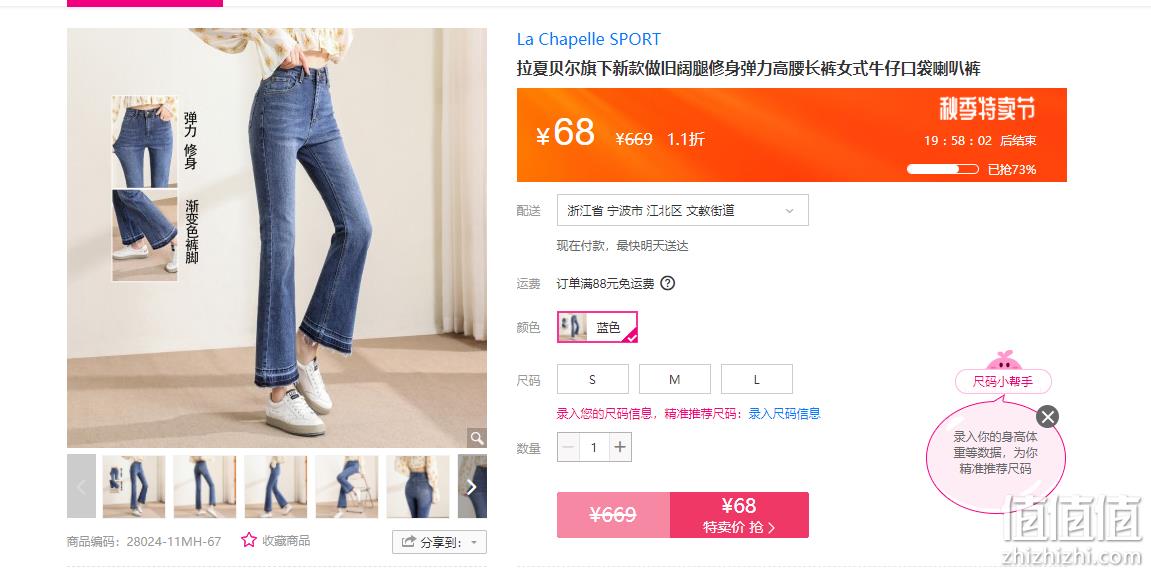Viewport: 1151px width, 574px height.
Task: Select size S option
Action: pos(593,379)
